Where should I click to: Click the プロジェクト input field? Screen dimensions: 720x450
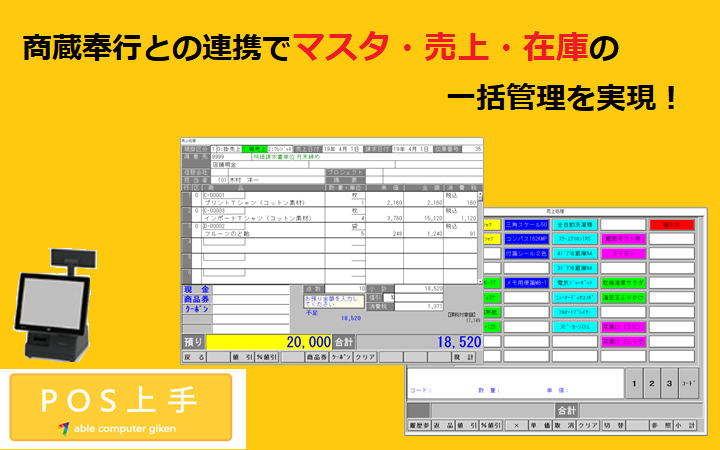374,172
